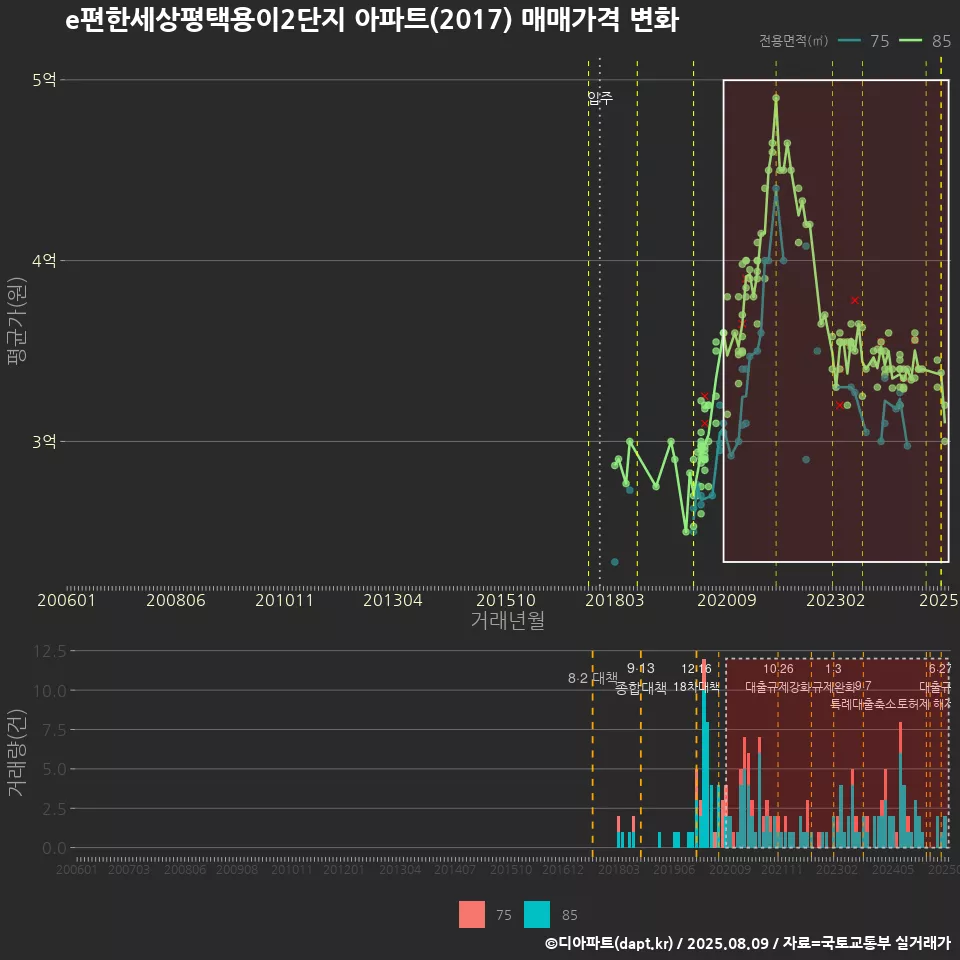960x960 pixels.
Task: Click the teal 85 swatch in bottom legend
Action: 537,915
